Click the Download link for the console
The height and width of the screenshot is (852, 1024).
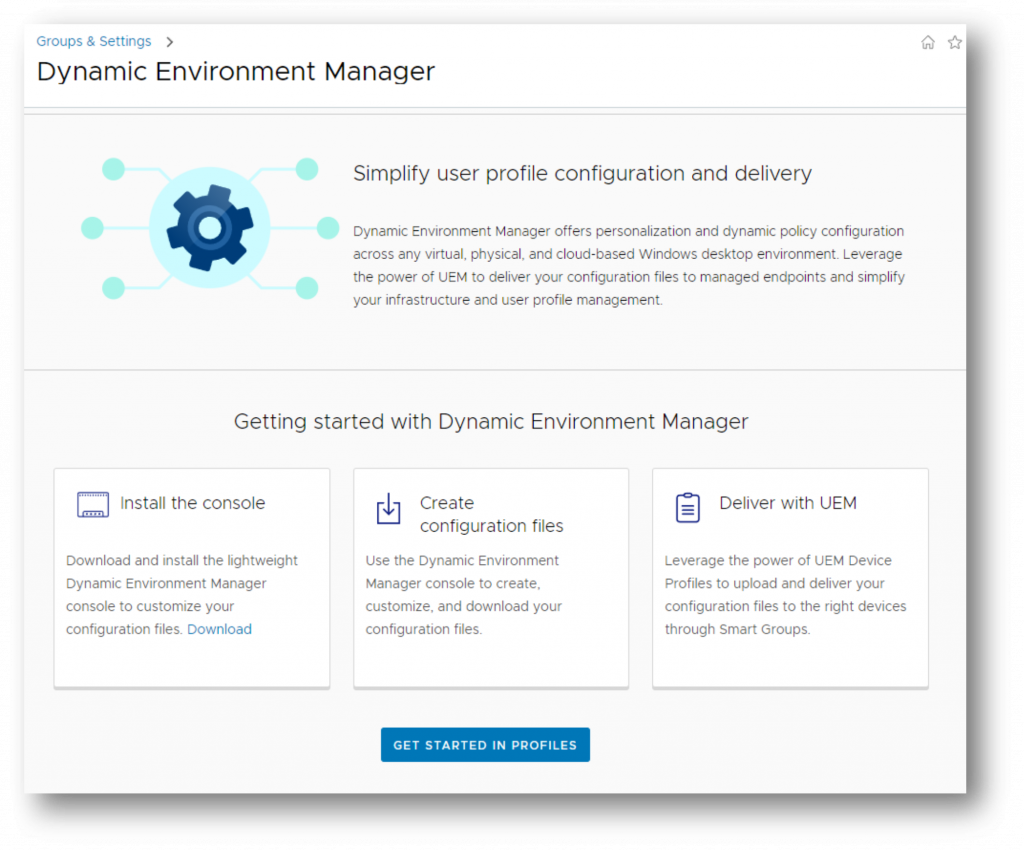219,629
